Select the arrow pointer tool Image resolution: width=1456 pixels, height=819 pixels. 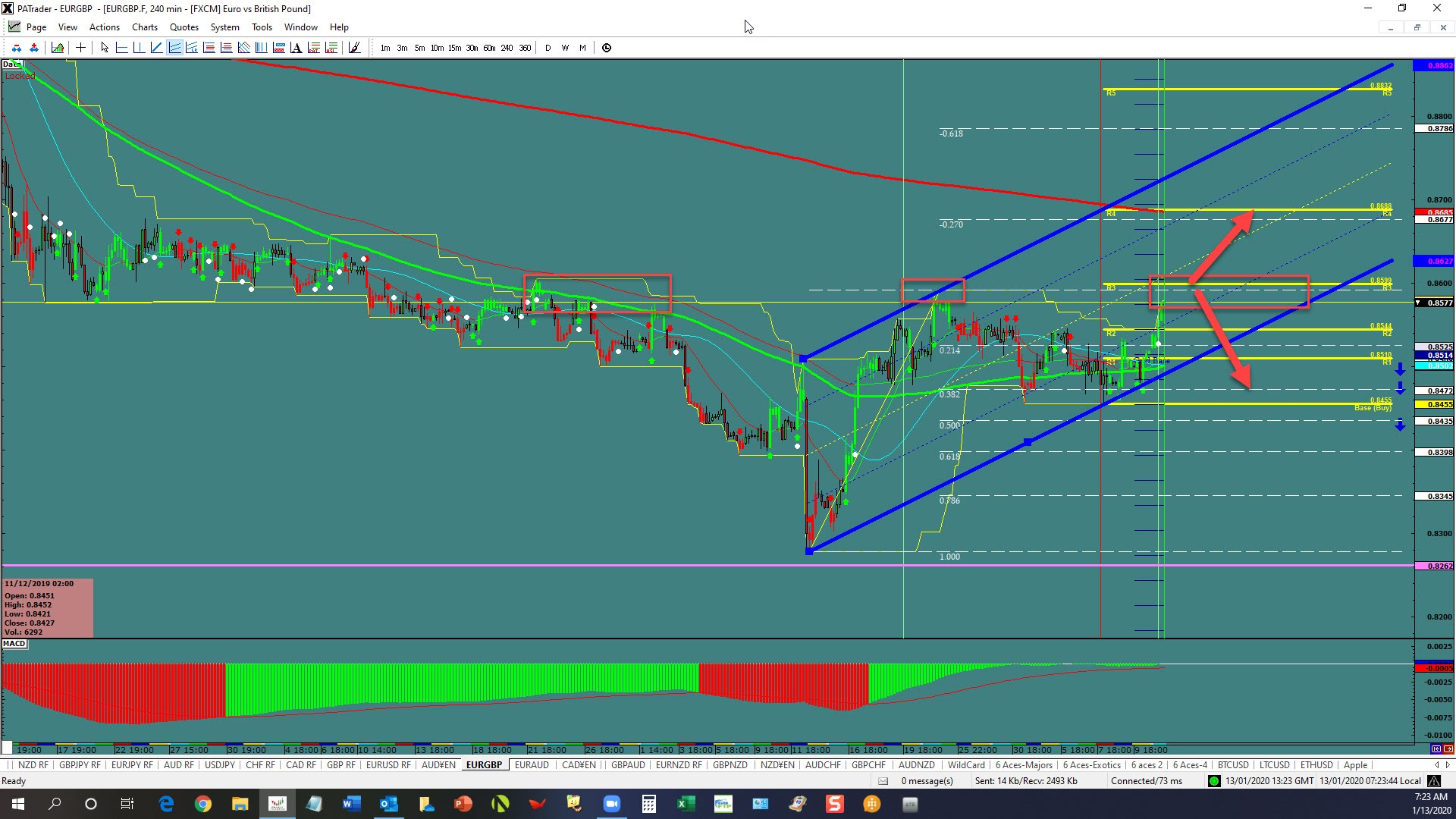(x=105, y=48)
